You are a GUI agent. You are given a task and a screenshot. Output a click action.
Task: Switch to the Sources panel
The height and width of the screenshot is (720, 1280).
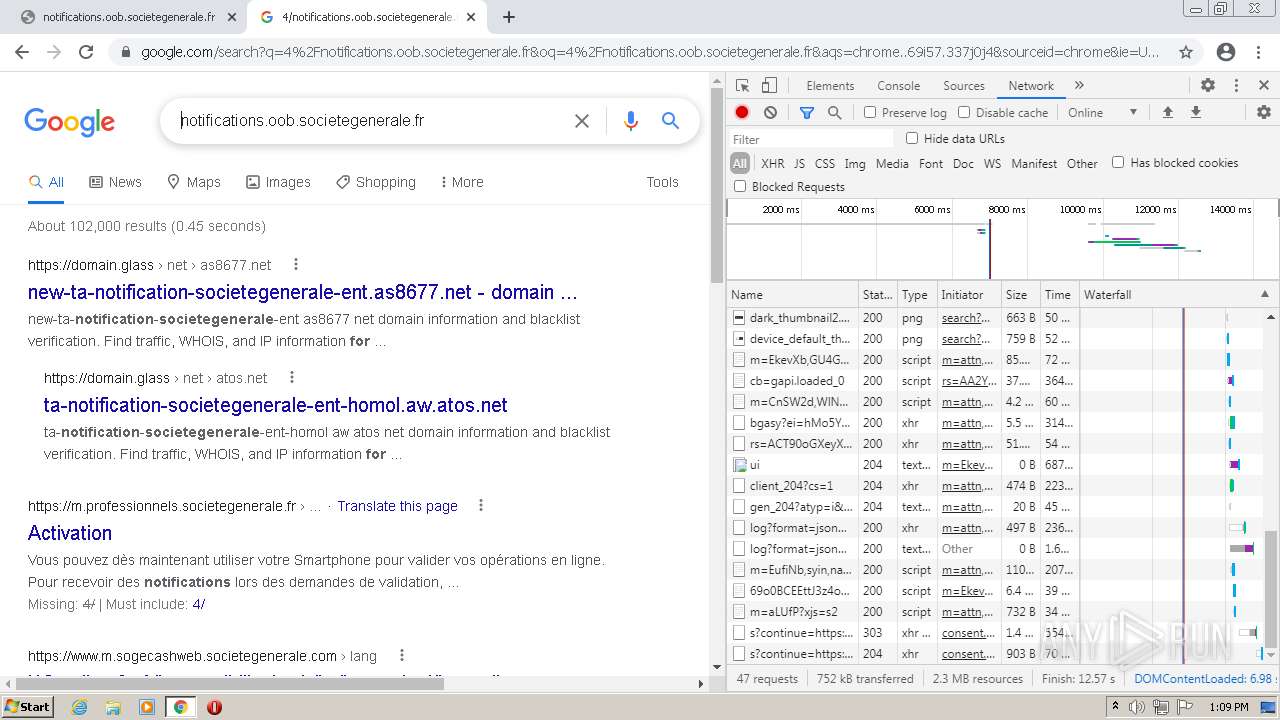(964, 86)
